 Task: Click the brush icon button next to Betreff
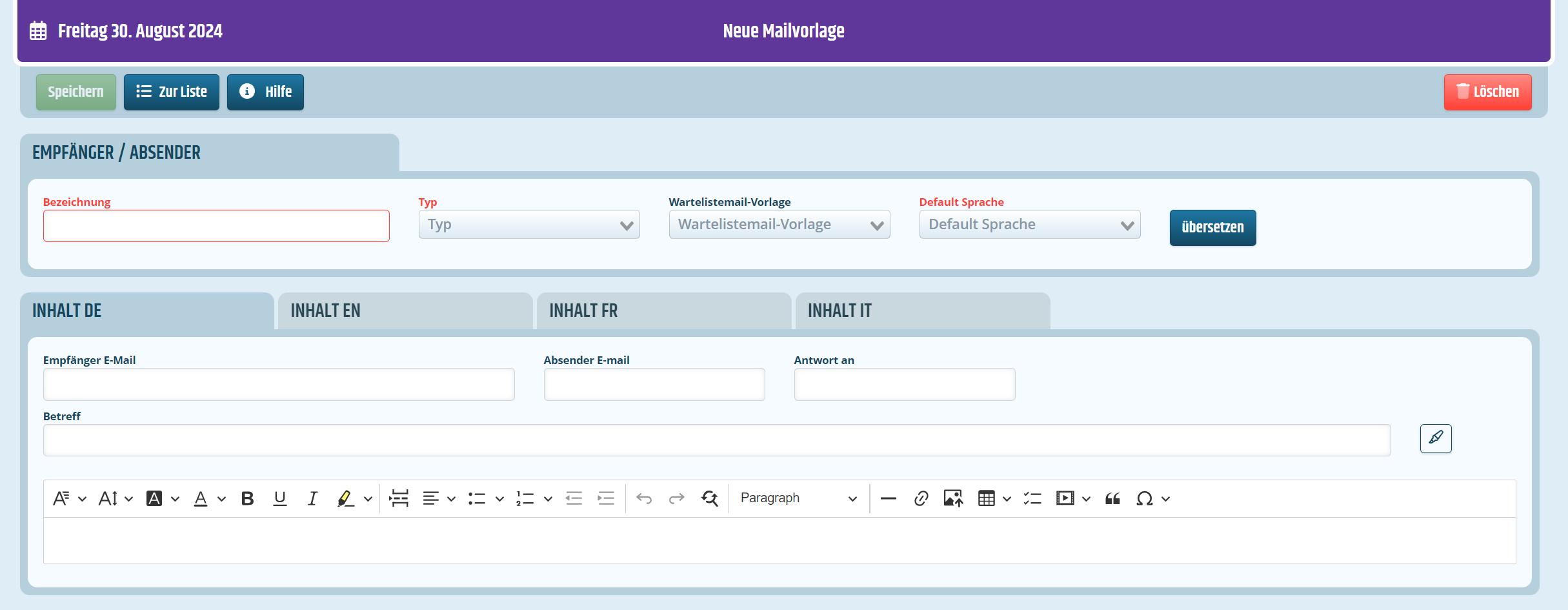point(1436,438)
